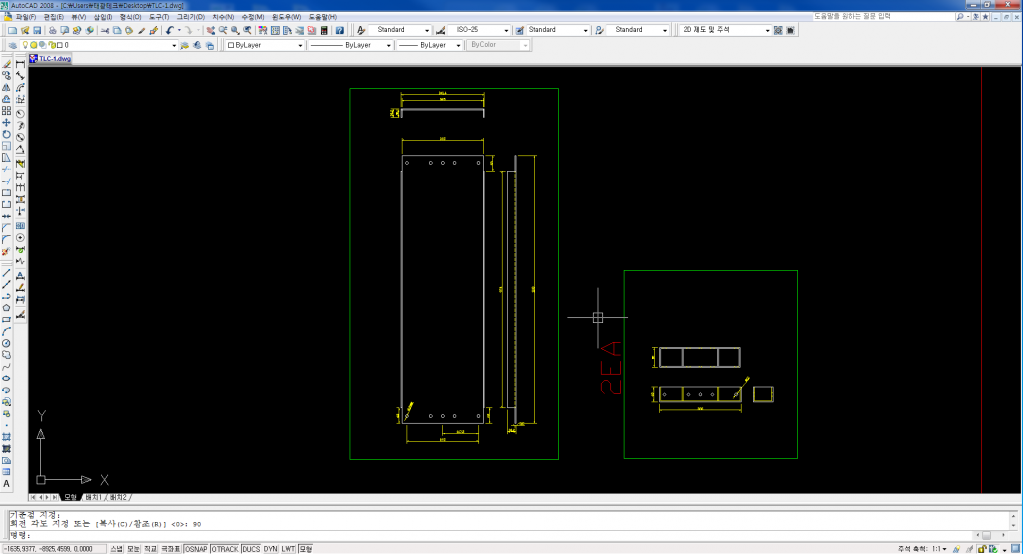Click the New drawing icon
The image size is (1023, 554).
12,31
